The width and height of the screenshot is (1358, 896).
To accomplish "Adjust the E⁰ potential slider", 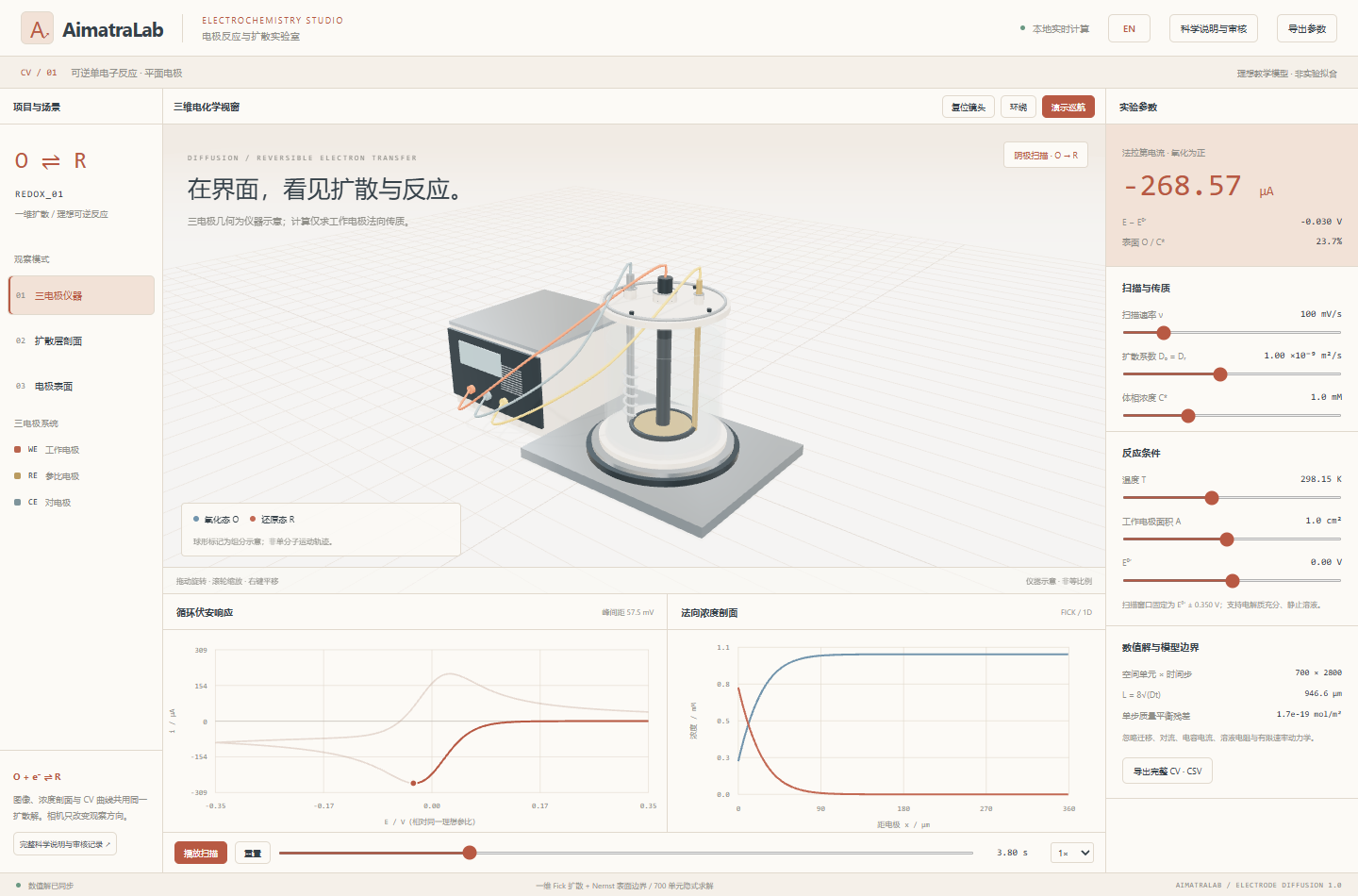I will point(1232,580).
